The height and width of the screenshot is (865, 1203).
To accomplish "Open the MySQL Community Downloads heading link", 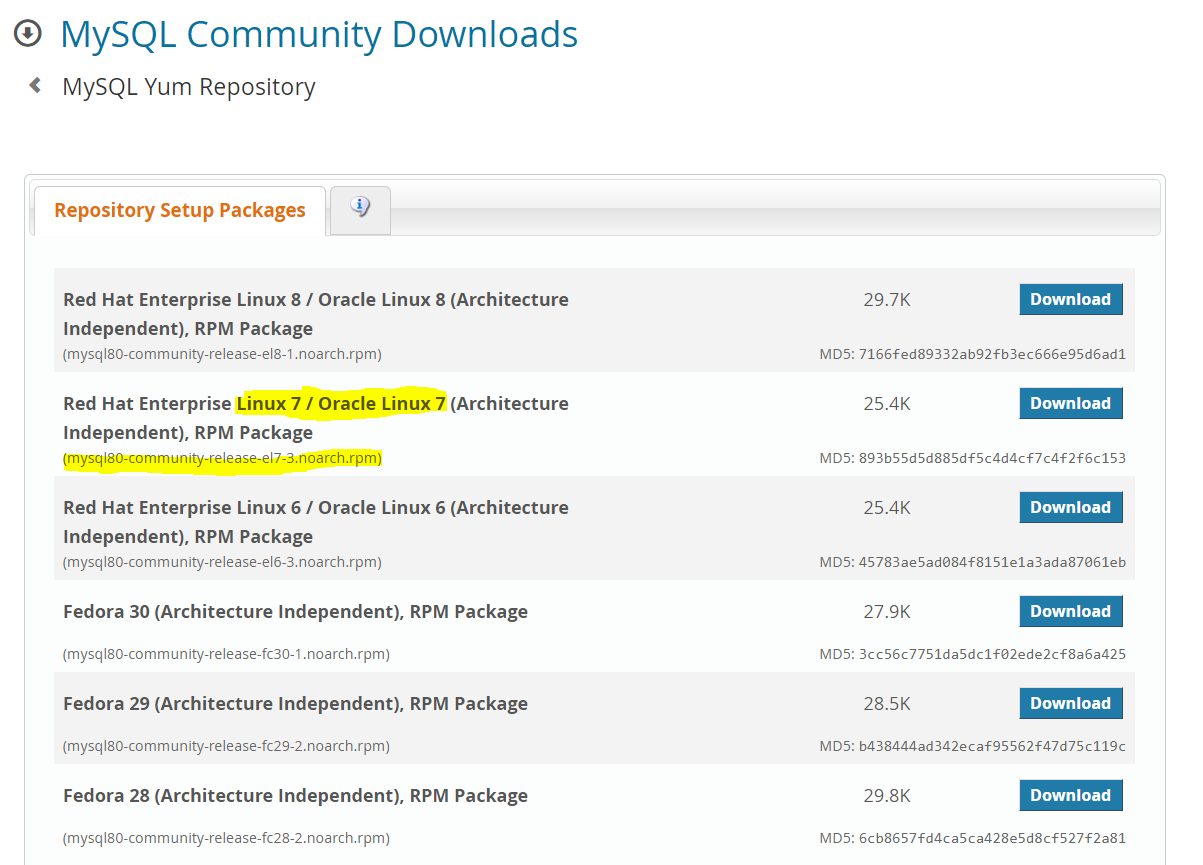I will pyautogui.click(x=319, y=34).
